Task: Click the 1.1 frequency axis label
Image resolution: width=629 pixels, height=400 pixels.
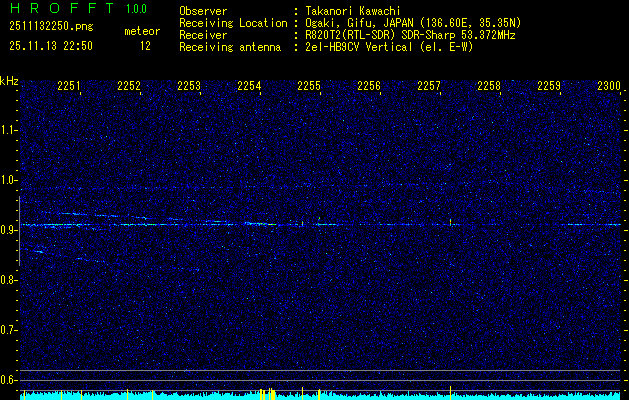Action: coord(9,130)
